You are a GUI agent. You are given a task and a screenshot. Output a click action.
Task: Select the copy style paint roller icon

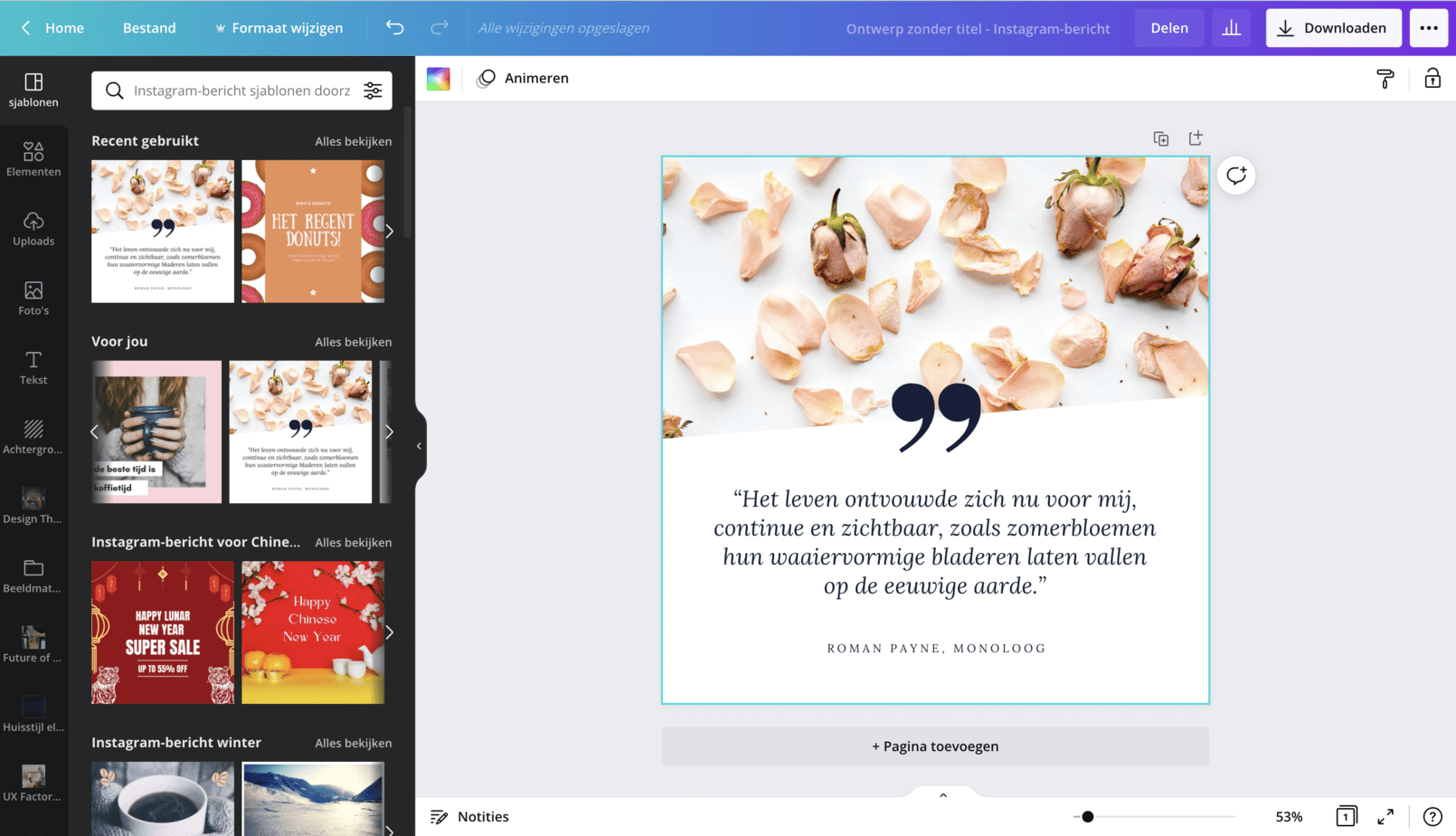[x=1385, y=79]
